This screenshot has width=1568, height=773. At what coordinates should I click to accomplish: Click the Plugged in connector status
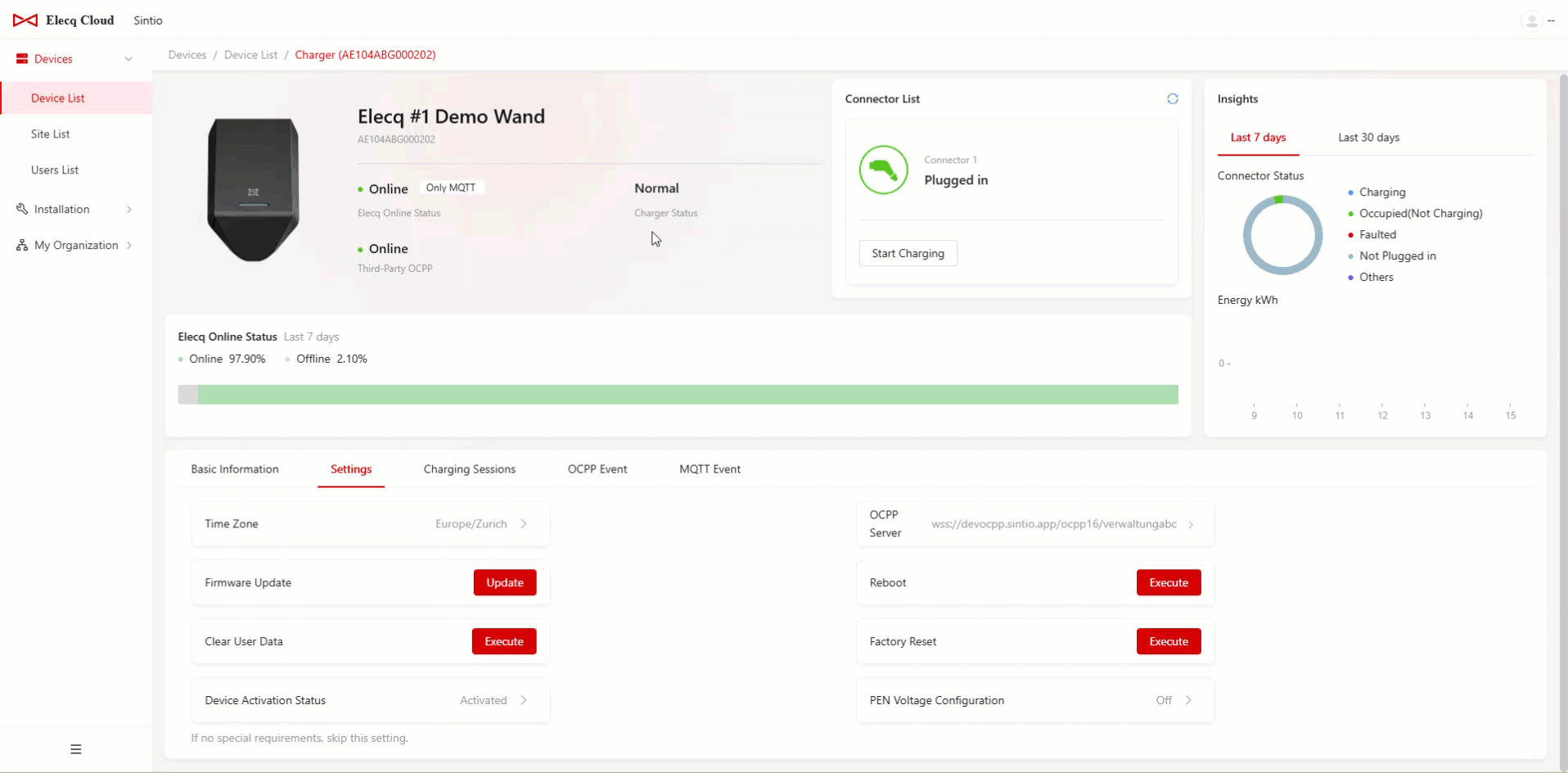[956, 180]
